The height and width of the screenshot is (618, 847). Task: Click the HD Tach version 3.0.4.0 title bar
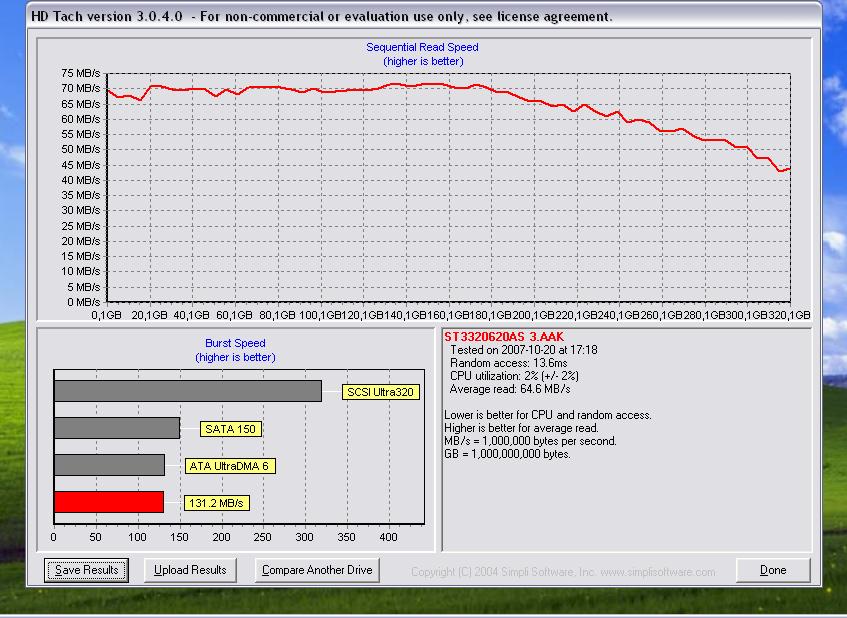[x=424, y=16]
